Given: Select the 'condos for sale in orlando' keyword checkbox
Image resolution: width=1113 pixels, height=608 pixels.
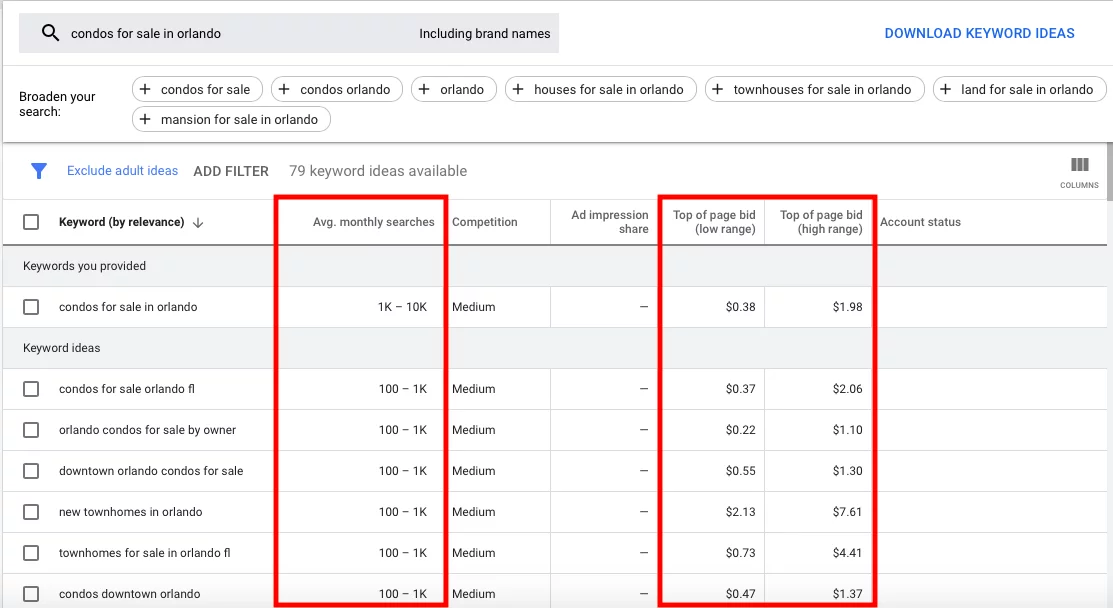Looking at the screenshot, I should point(30,307).
